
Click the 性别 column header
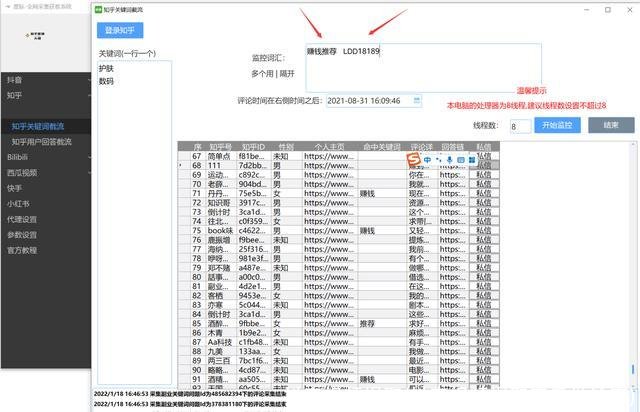point(287,147)
